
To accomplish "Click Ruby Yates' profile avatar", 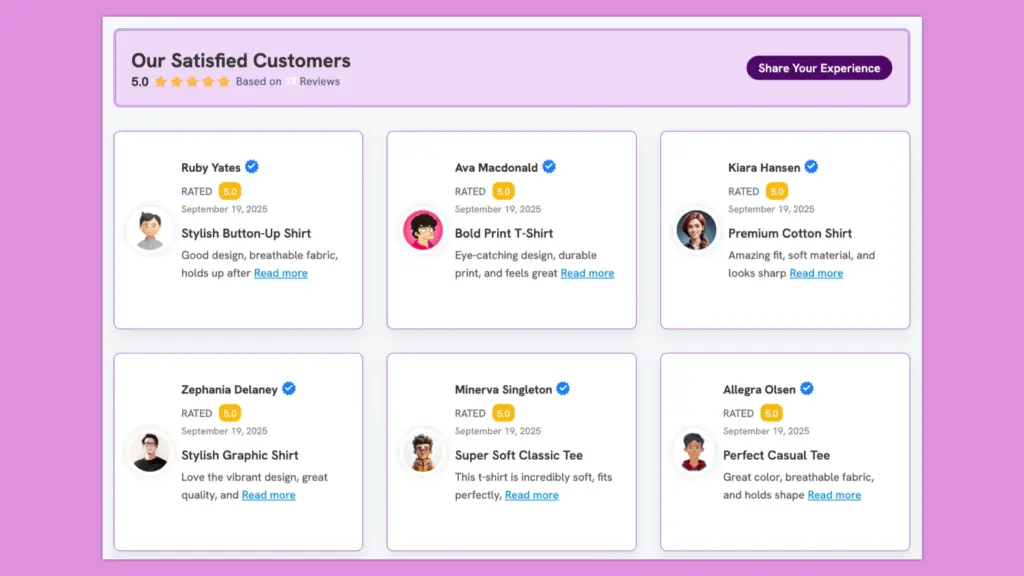I will (149, 230).
